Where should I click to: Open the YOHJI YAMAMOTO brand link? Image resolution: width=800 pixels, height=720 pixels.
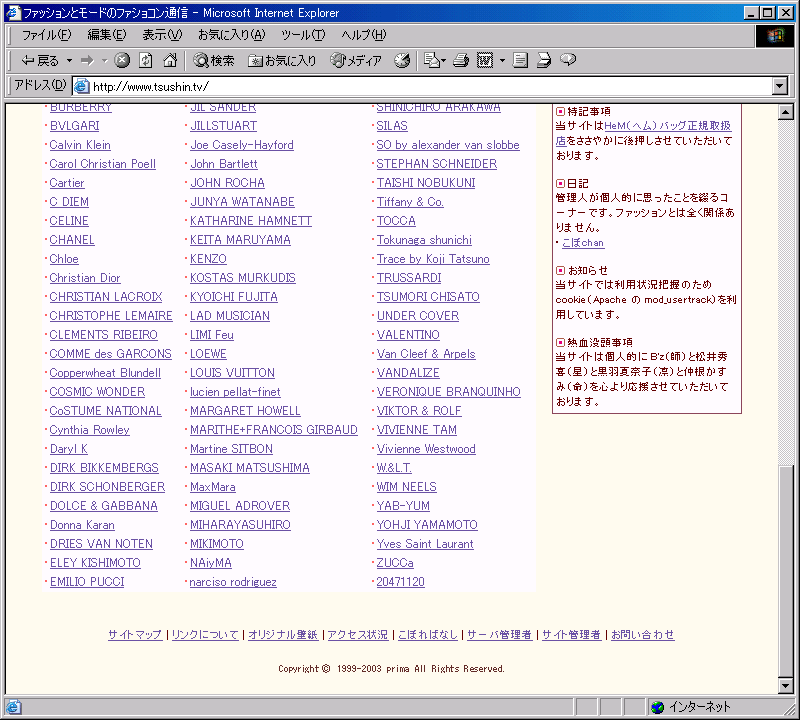427,525
